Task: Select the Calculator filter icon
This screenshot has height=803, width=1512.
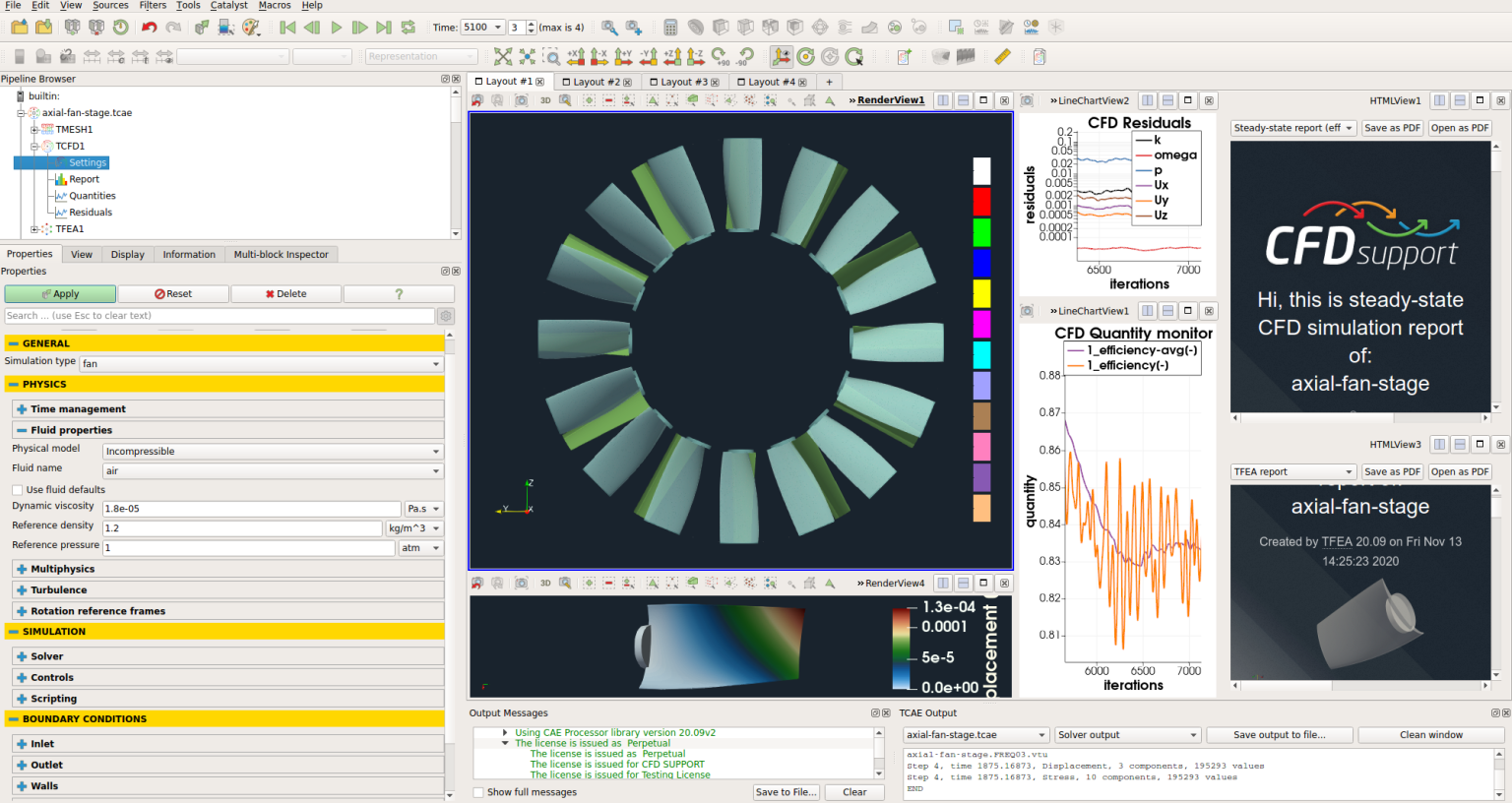Action: click(670, 27)
